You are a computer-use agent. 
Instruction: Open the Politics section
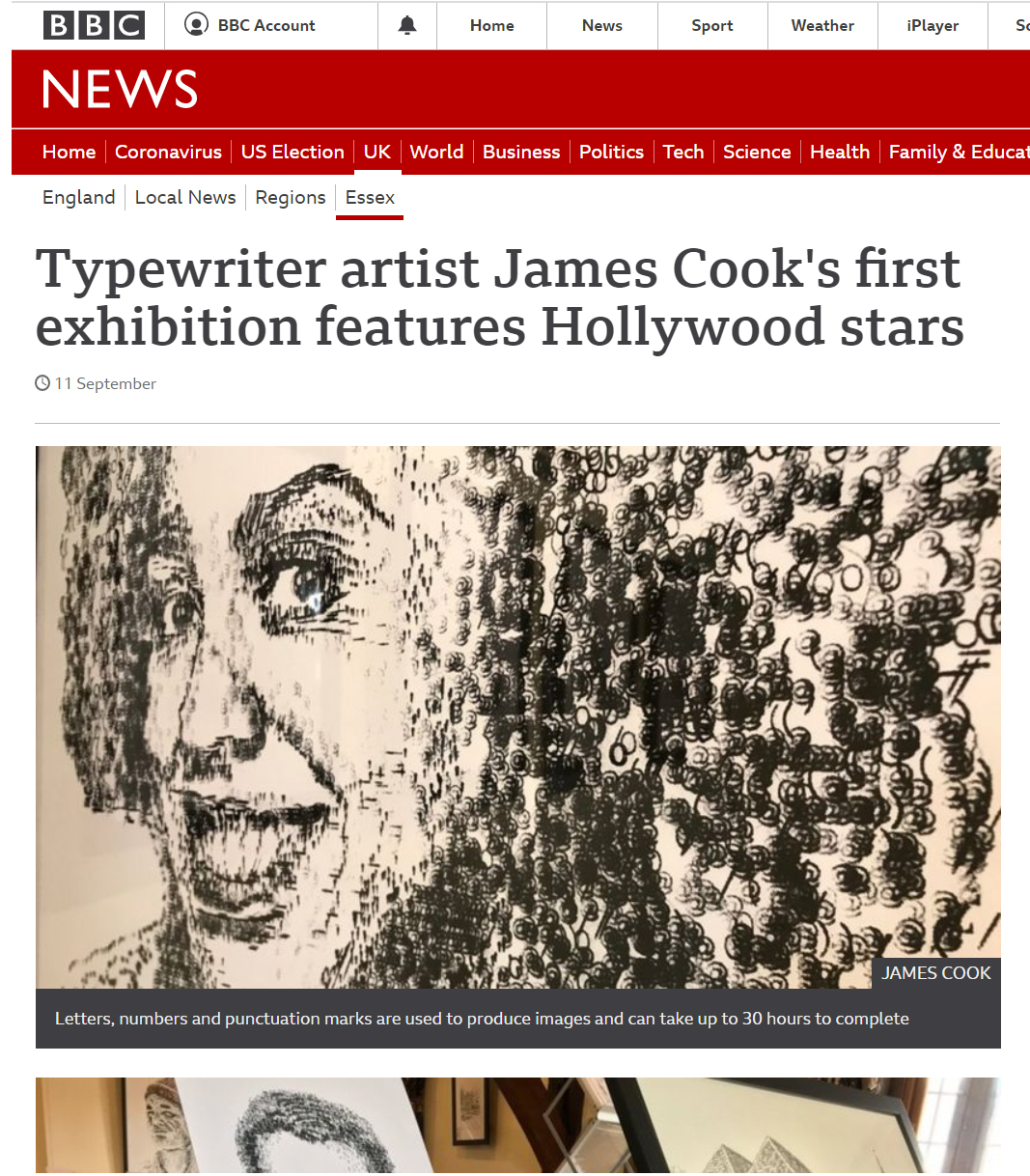[611, 152]
